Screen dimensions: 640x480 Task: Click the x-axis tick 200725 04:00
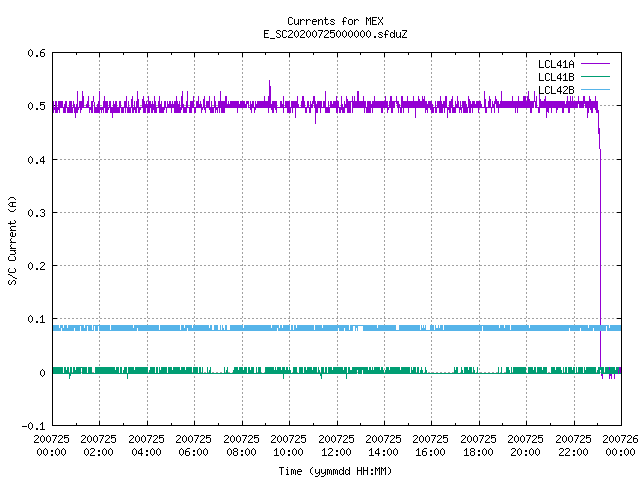click(x=146, y=446)
